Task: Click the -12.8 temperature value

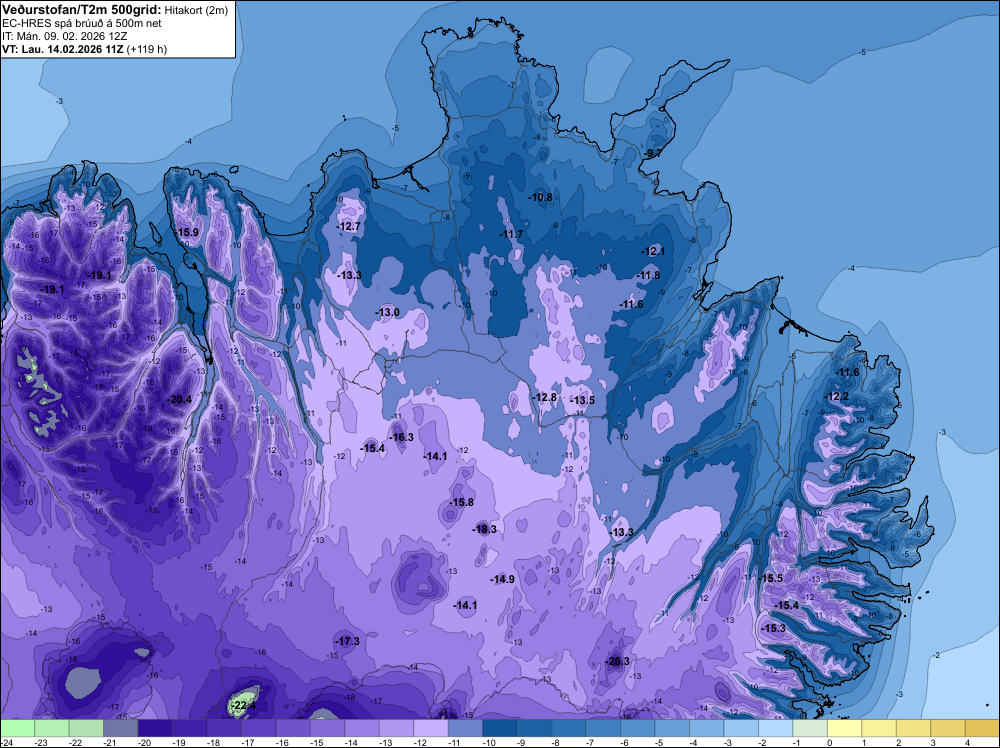Action: pos(545,398)
